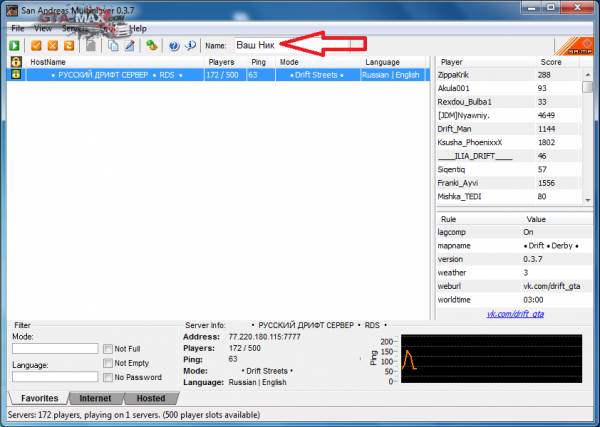Click the Language filter input field

pos(55,376)
